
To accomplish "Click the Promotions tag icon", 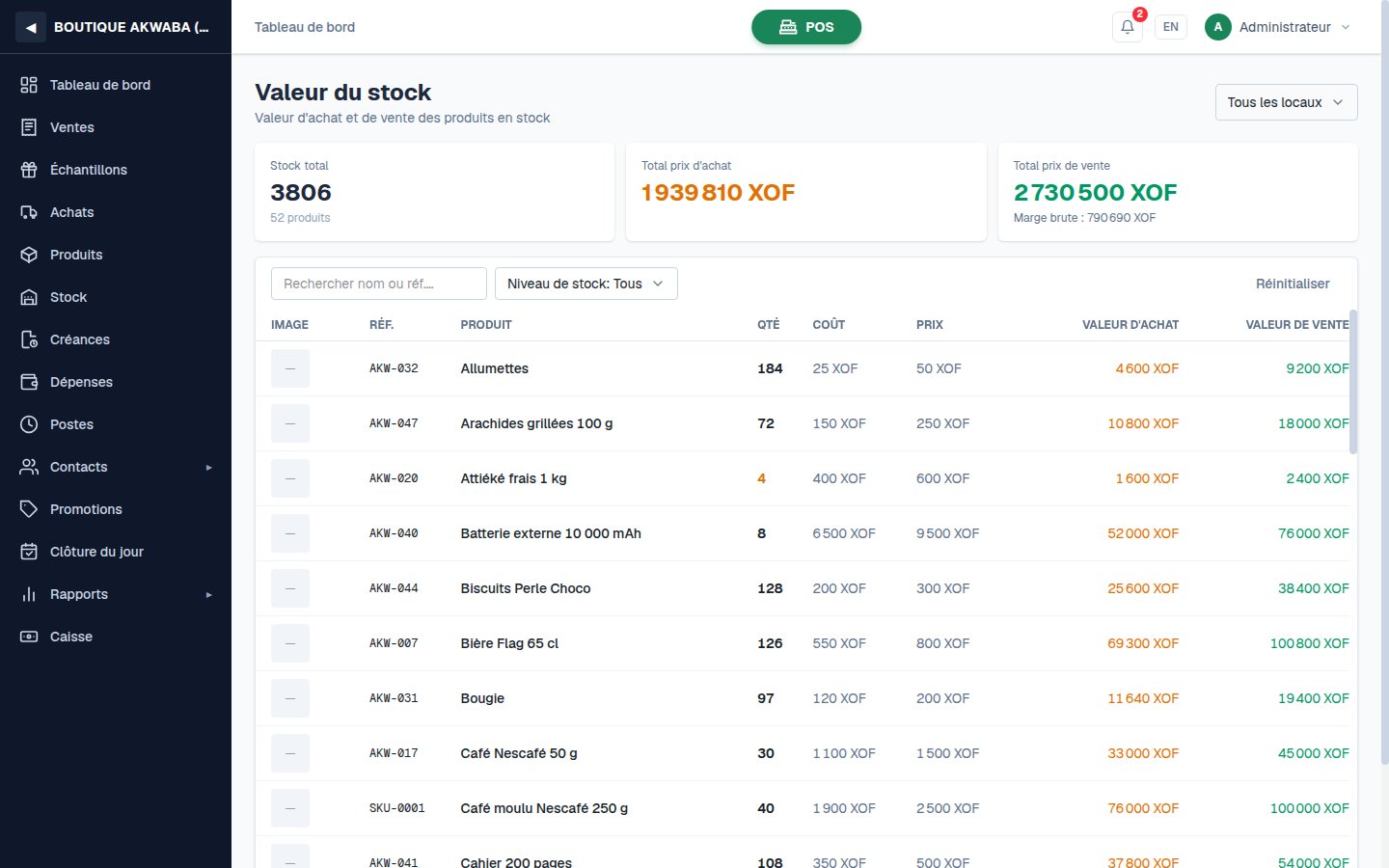I will 29,509.
